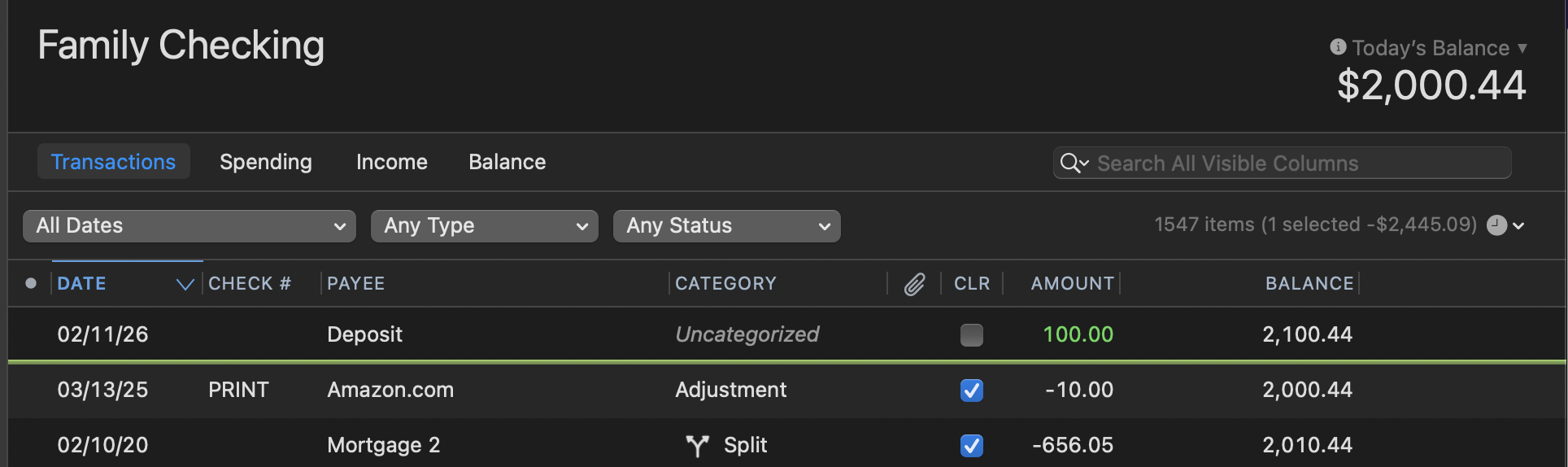Viewport: 1568px width, 467px height.
Task: Uncheck cleared box for Mortgage 2 transaction
Action: (x=971, y=446)
